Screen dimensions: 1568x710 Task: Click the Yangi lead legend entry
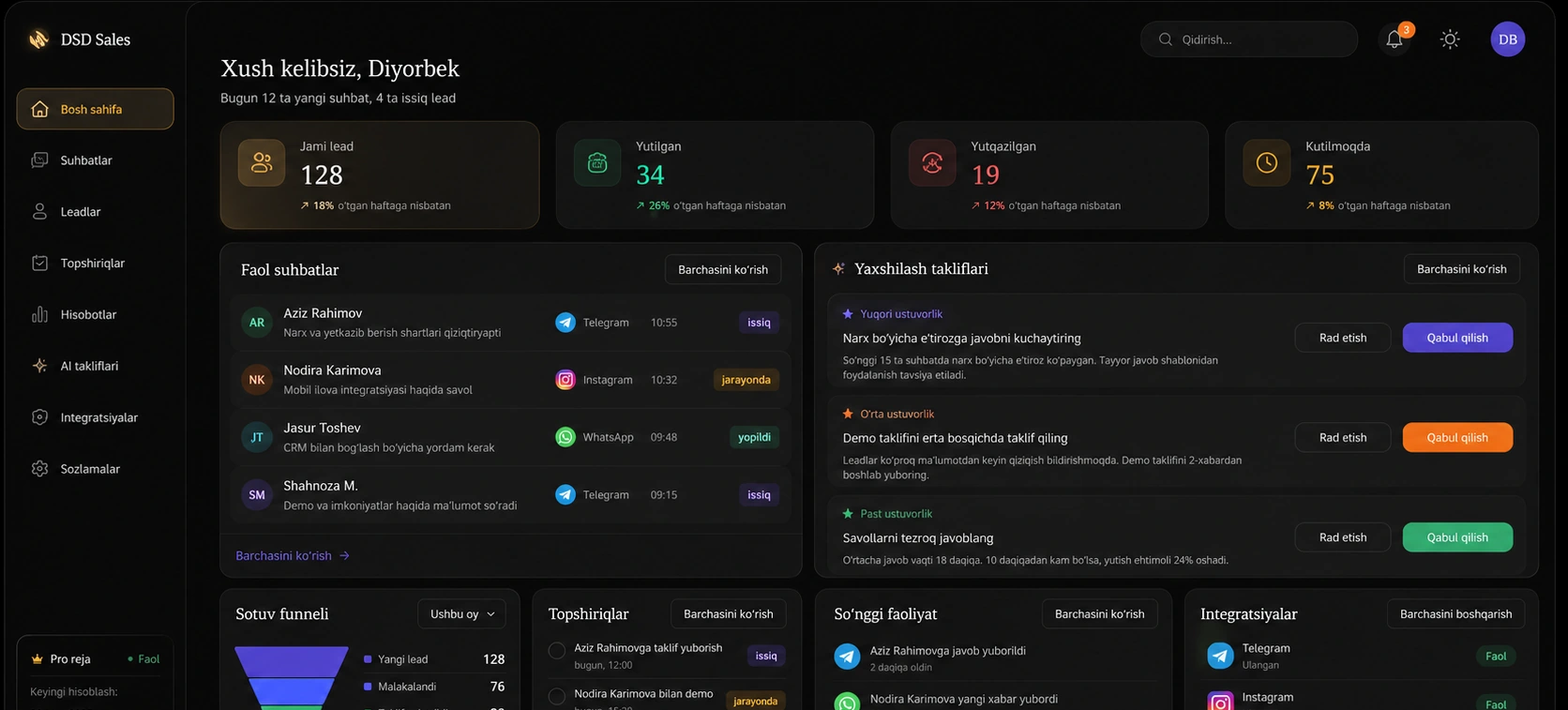[433, 659]
